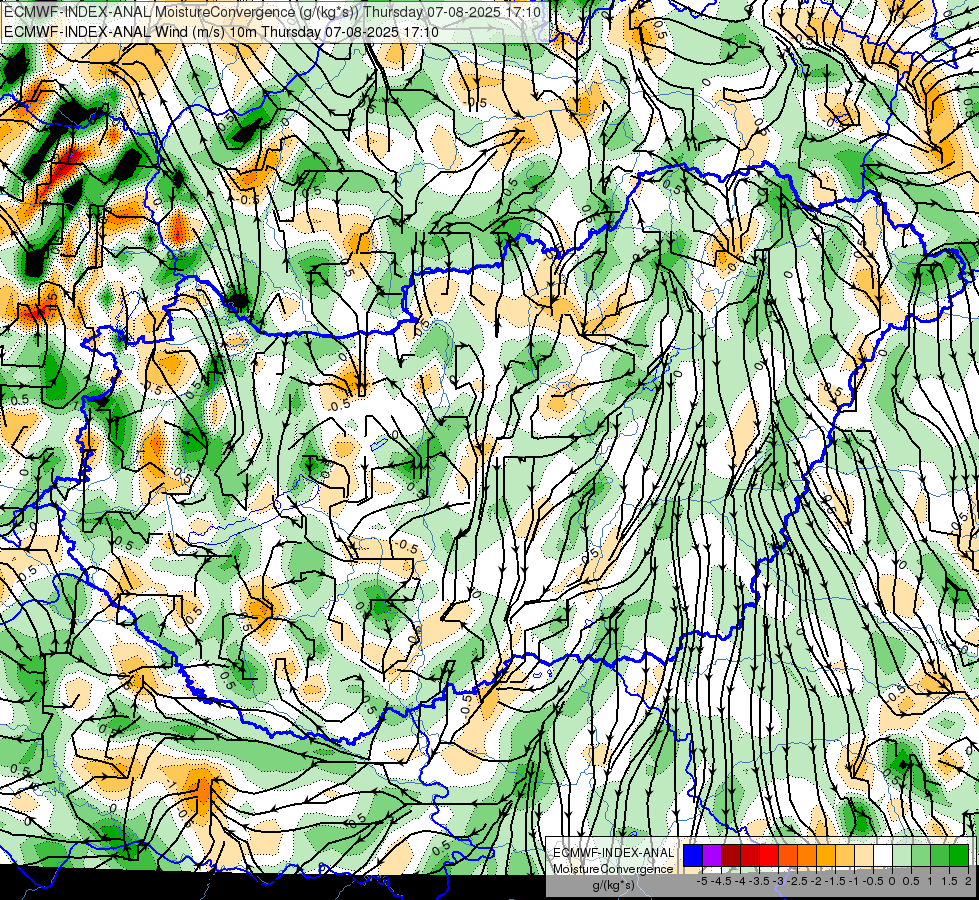The width and height of the screenshot is (979, 900).
Task: Click the -4 tick label on legend scale
Action: (x=740, y=881)
